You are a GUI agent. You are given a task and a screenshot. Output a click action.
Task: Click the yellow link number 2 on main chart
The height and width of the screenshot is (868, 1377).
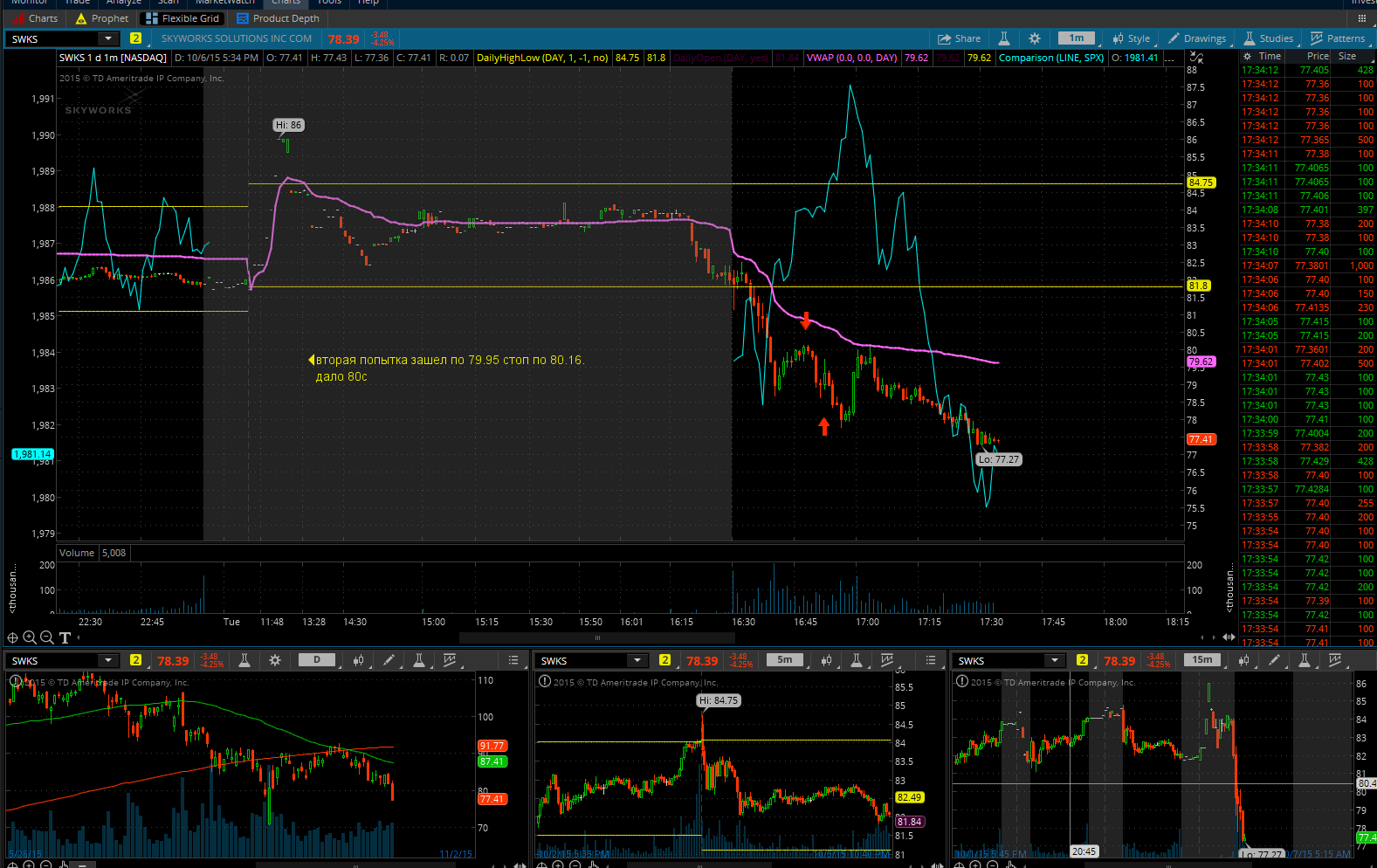pyautogui.click(x=135, y=38)
